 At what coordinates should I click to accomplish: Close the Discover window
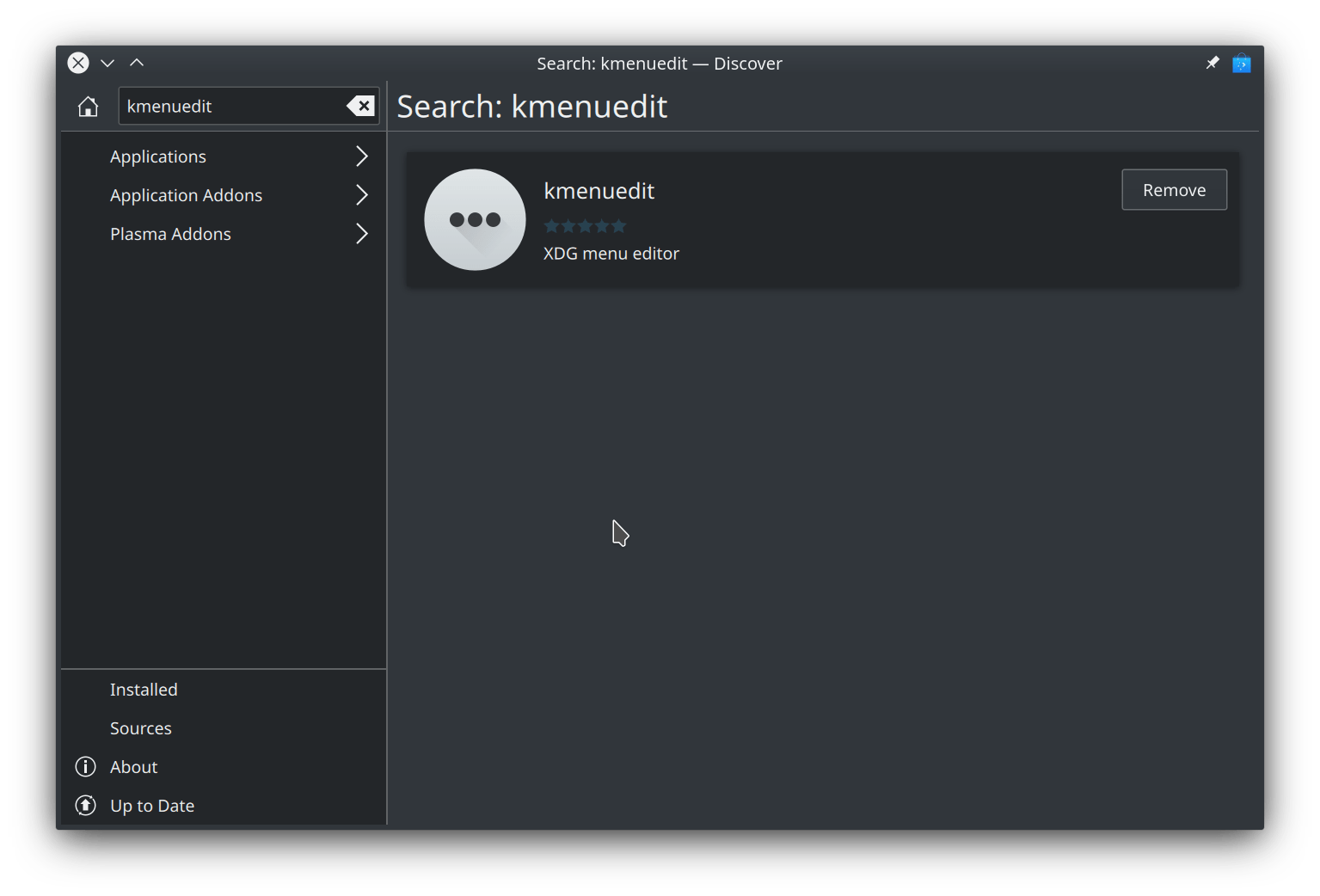pyautogui.click(x=78, y=63)
